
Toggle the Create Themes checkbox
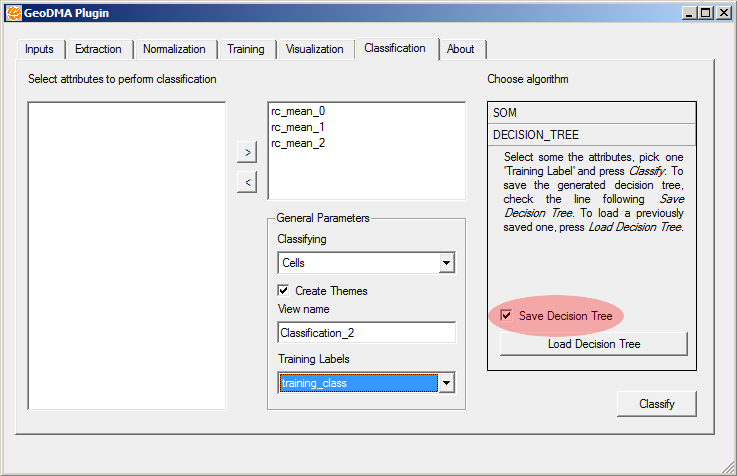coord(284,291)
